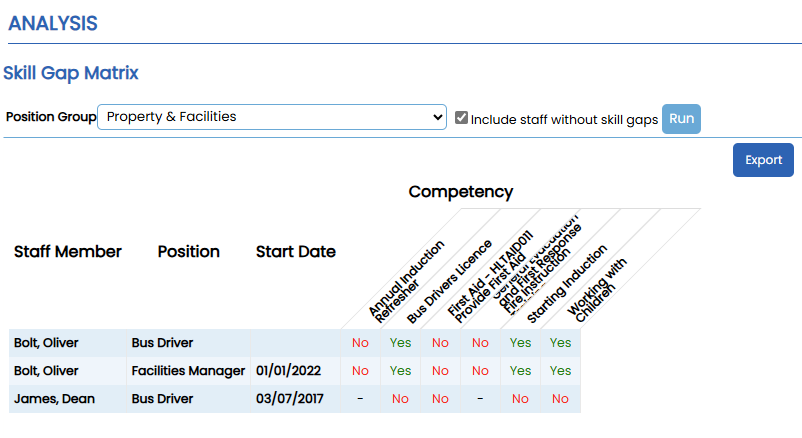Open the Position Group dropdown
This screenshot has width=802, height=438.
pyautogui.click(x=272, y=117)
